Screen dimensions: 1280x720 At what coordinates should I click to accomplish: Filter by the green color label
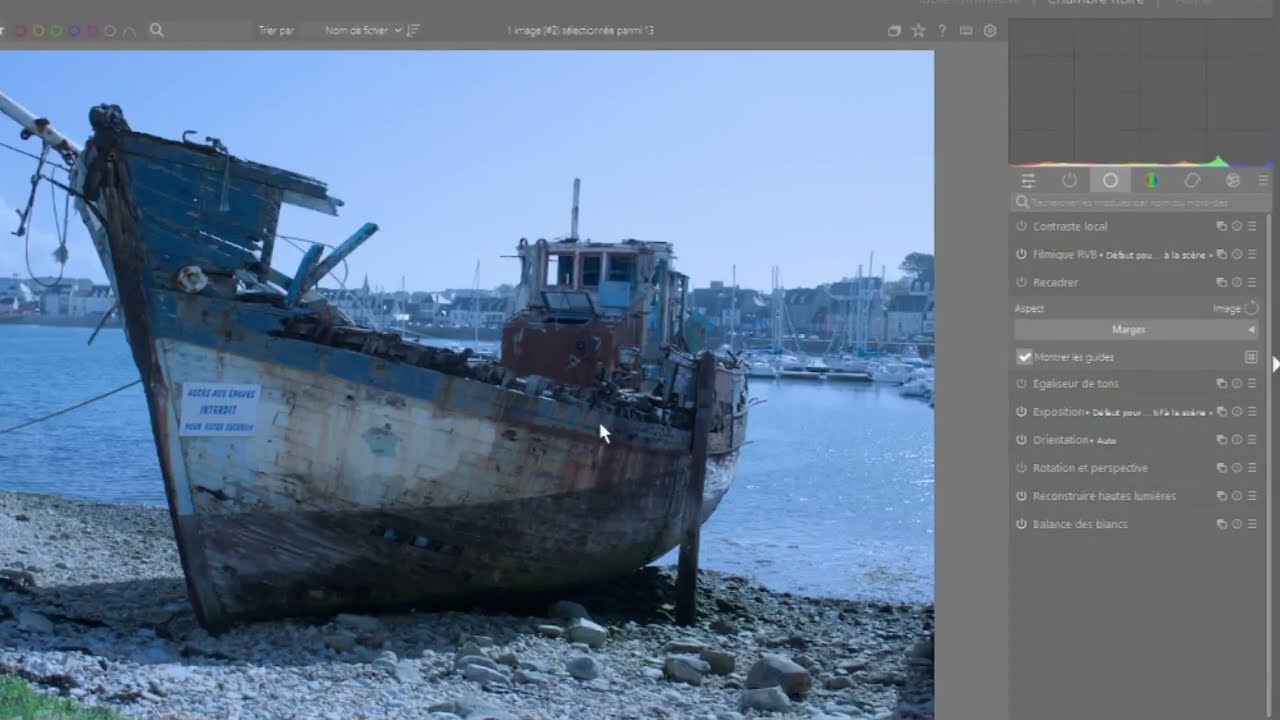pyautogui.click(x=56, y=31)
